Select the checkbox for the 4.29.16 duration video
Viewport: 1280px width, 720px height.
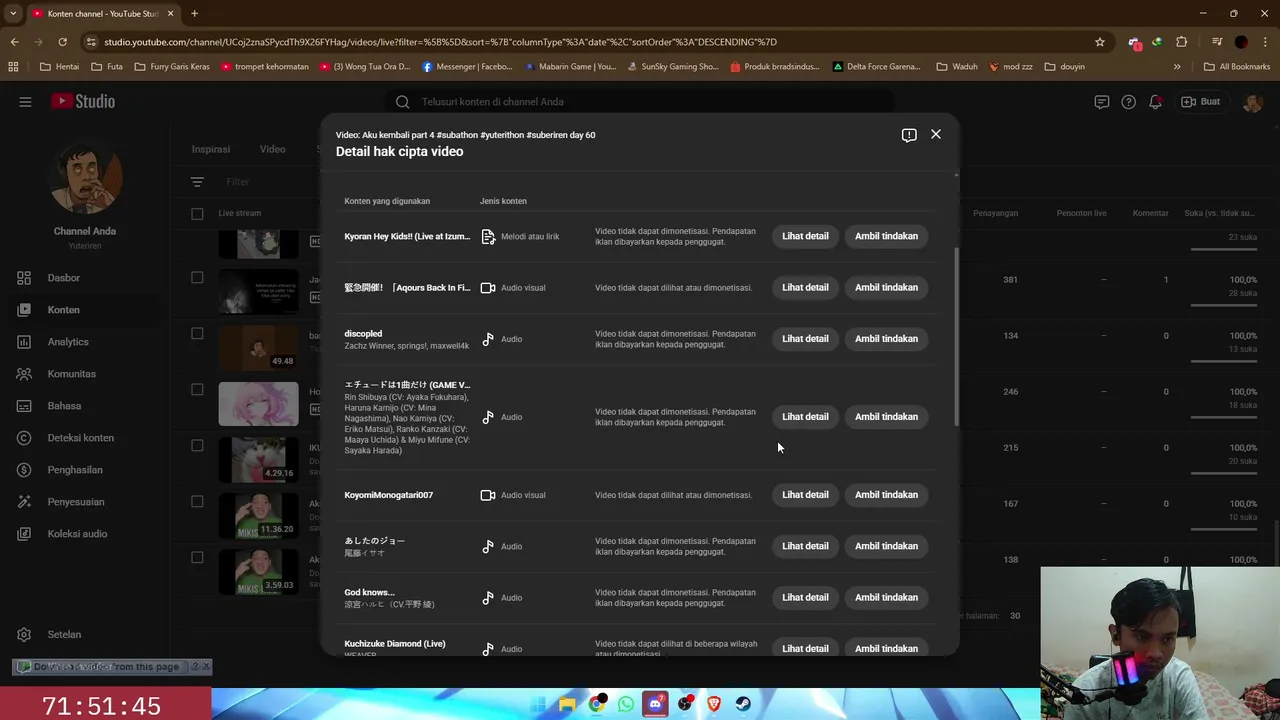click(x=197, y=446)
